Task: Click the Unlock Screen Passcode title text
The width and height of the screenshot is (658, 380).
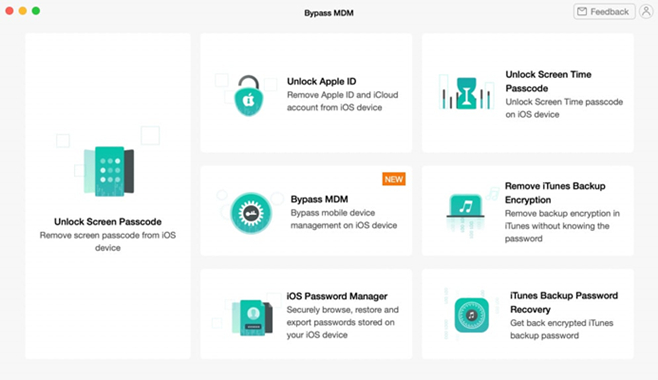Action: (x=108, y=221)
